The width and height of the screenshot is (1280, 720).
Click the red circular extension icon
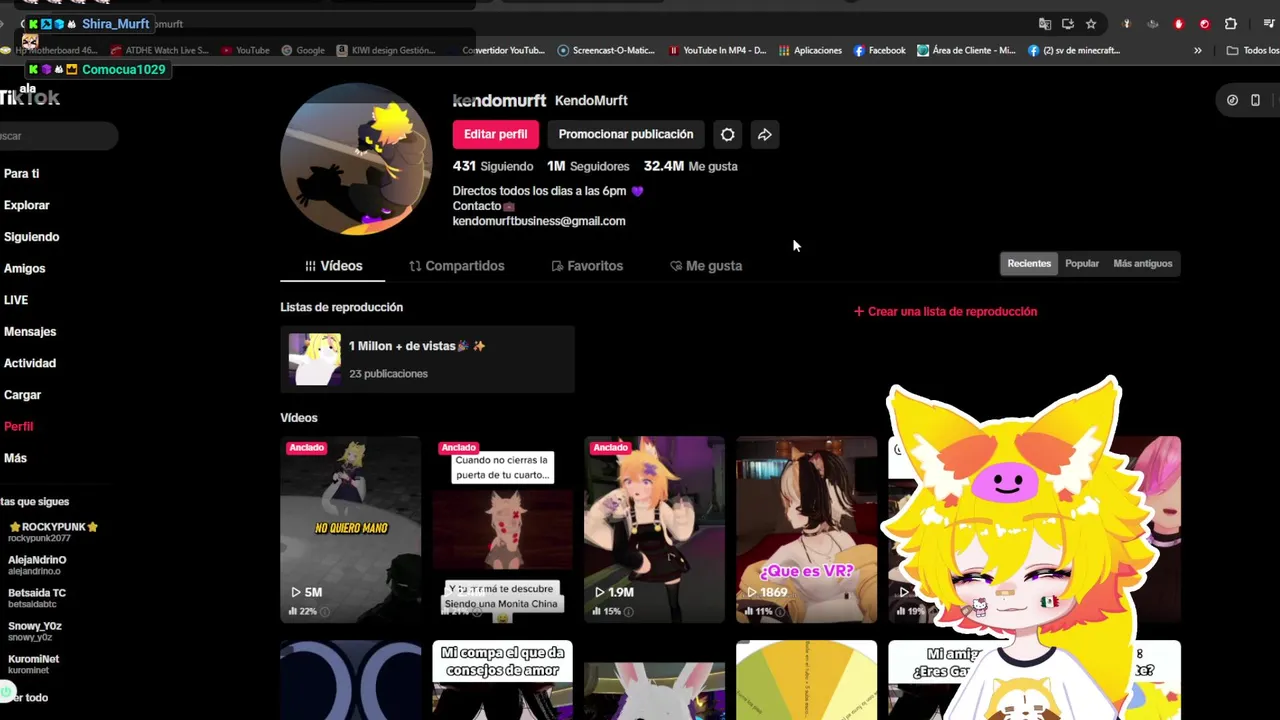pos(1204,24)
